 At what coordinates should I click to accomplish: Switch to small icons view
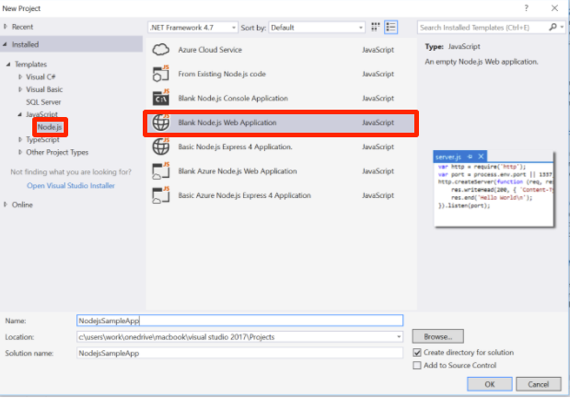pos(376,27)
